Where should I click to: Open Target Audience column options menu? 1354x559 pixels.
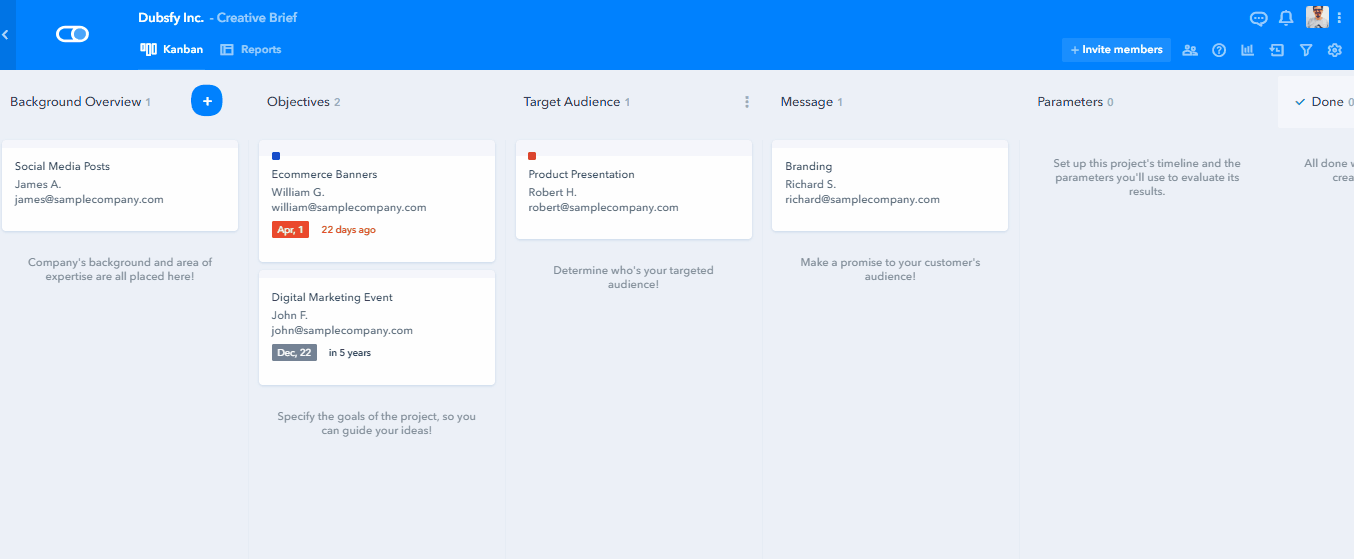pos(746,102)
